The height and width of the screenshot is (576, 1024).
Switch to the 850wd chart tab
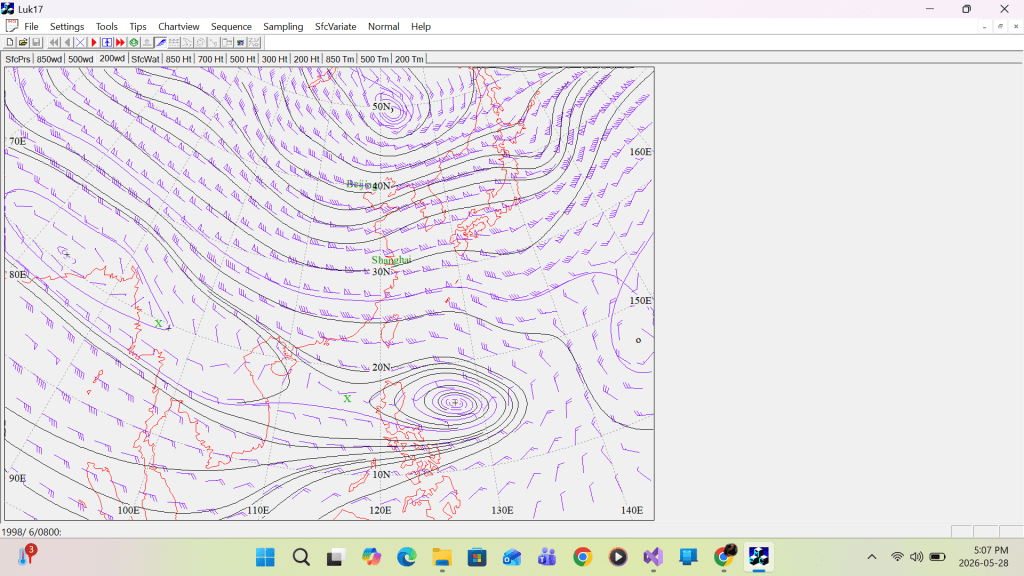[x=49, y=59]
